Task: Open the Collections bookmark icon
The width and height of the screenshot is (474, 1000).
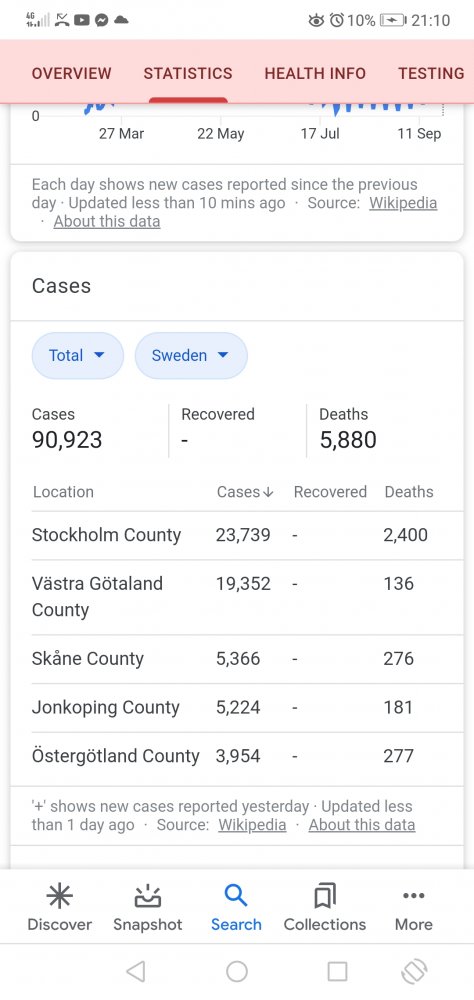Action: click(325, 897)
